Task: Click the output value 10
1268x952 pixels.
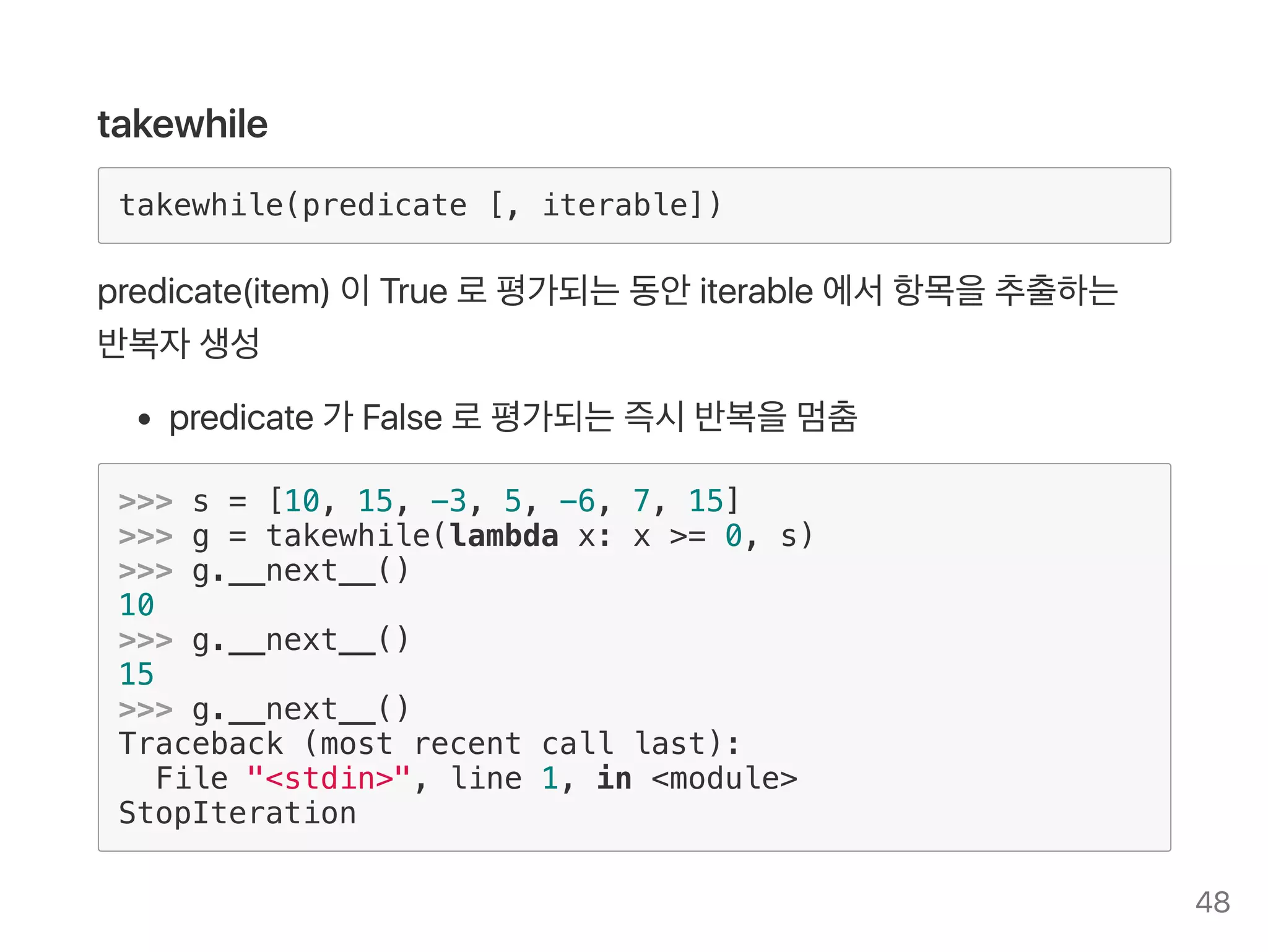Action: 136,605
